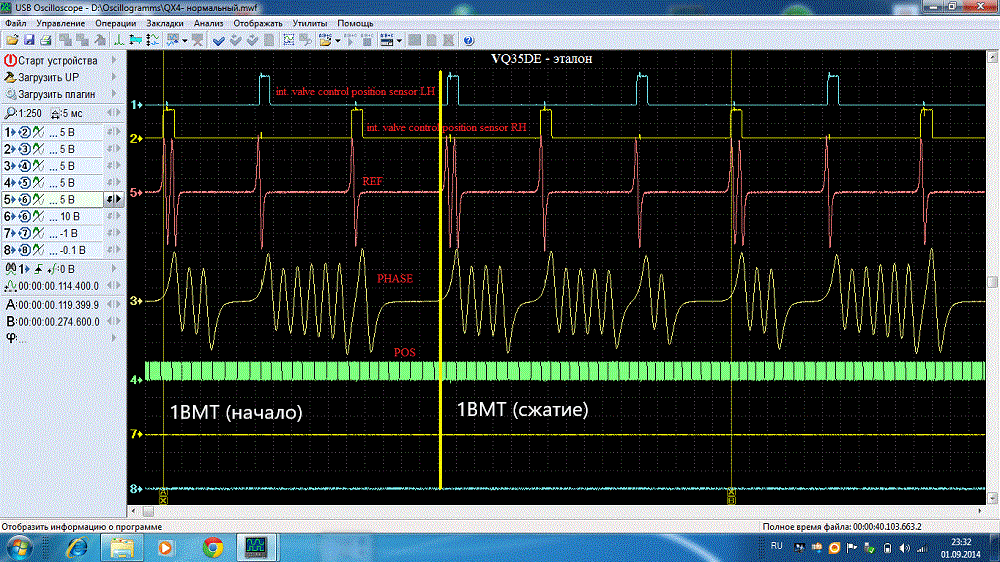
Task: Open the Анализ menu
Action: point(208,22)
